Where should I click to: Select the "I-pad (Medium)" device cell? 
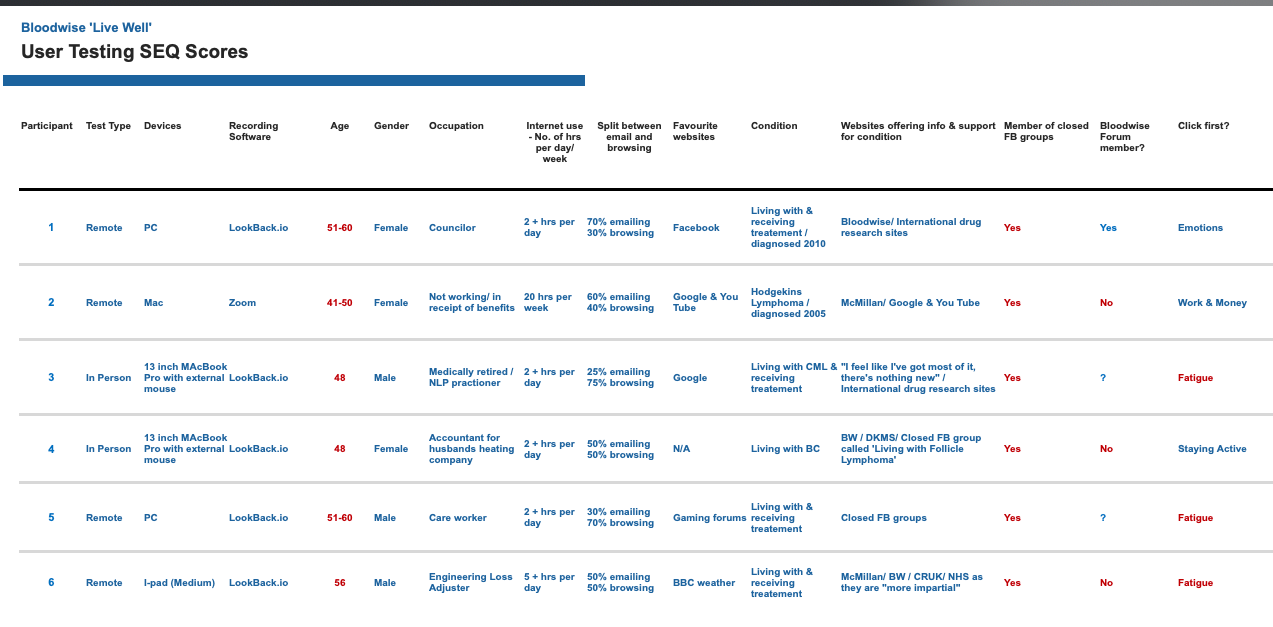click(180, 583)
